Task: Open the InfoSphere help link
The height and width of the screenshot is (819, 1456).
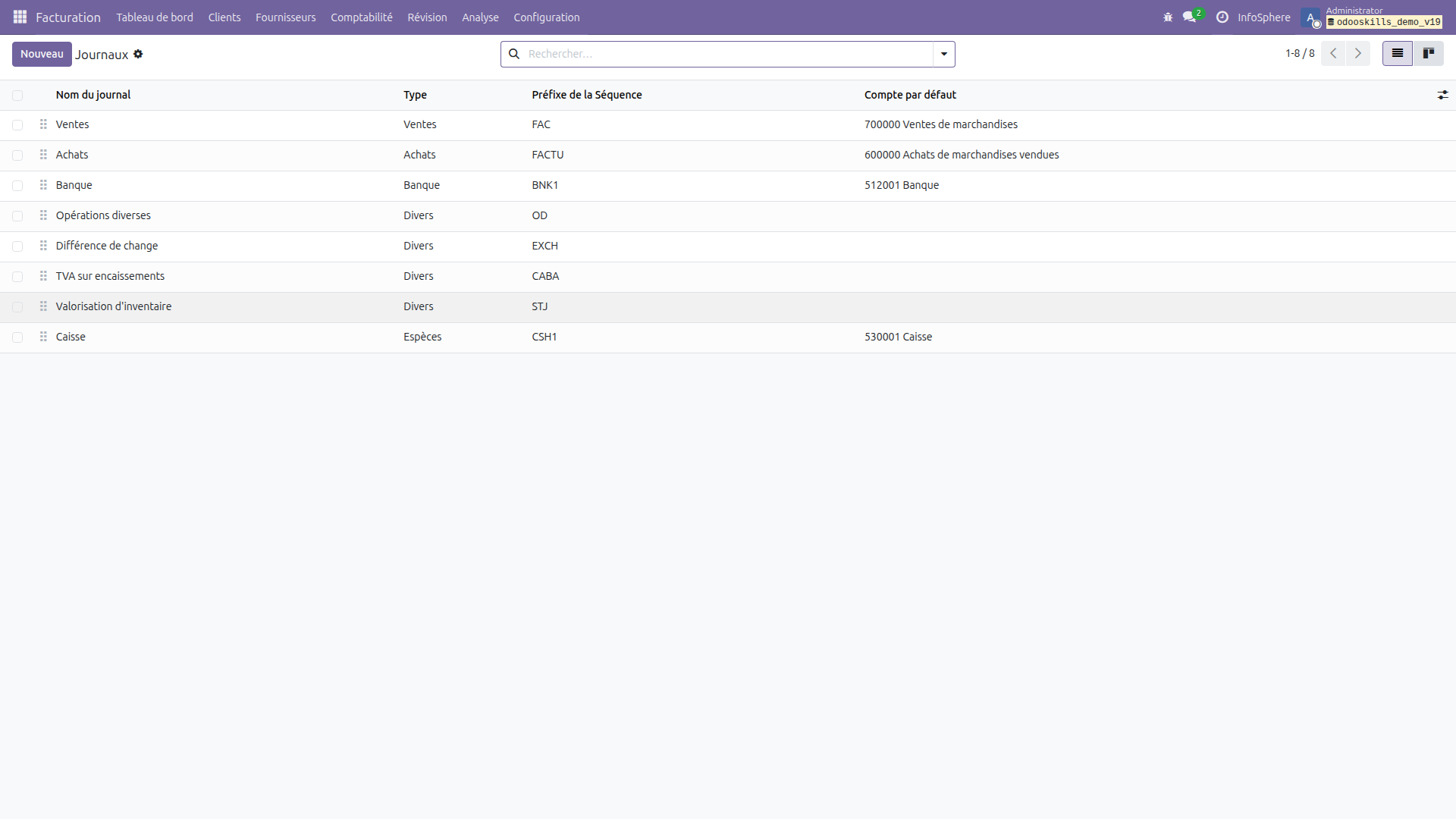Action: (x=1264, y=17)
